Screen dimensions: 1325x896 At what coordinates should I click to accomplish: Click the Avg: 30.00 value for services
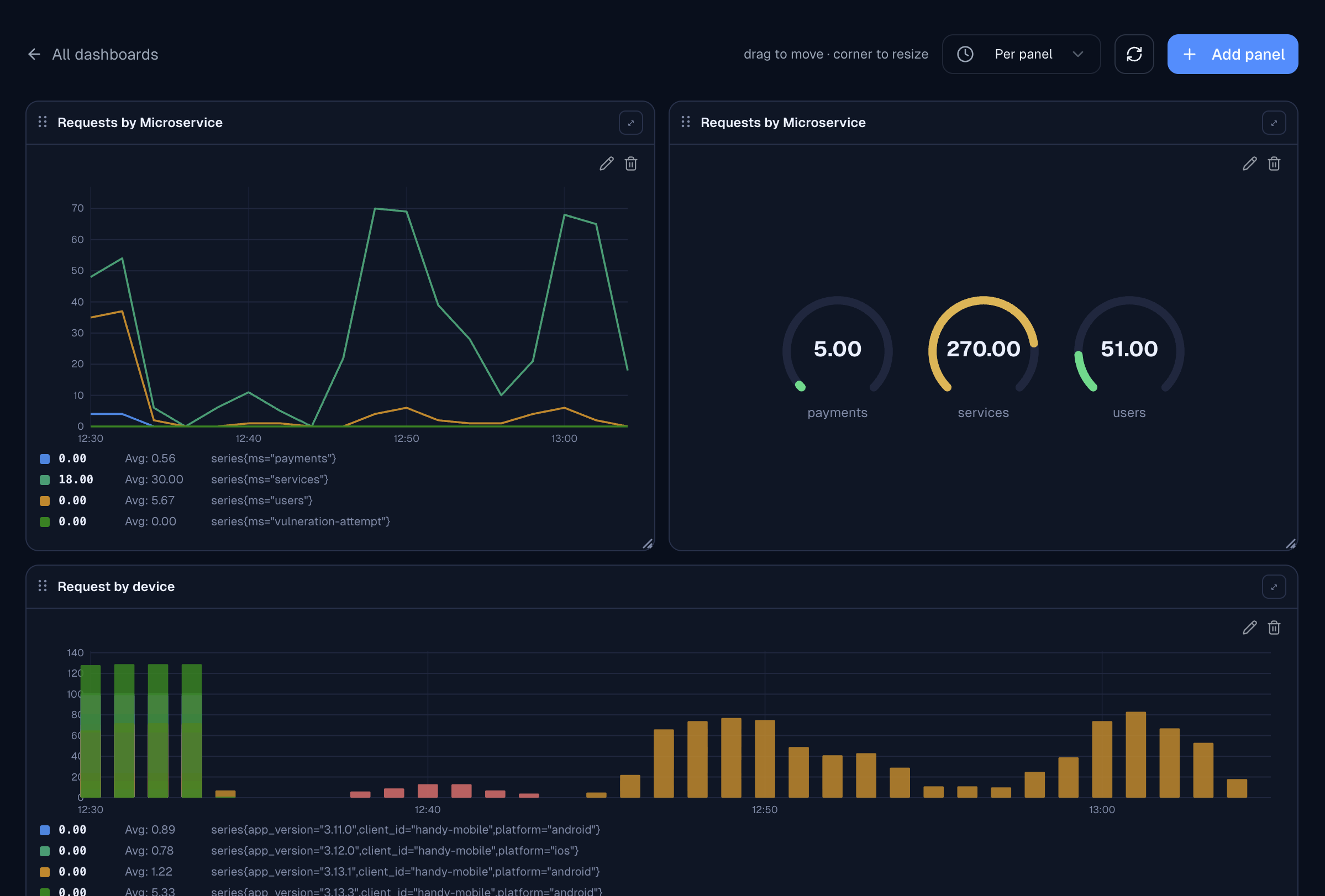click(x=154, y=479)
